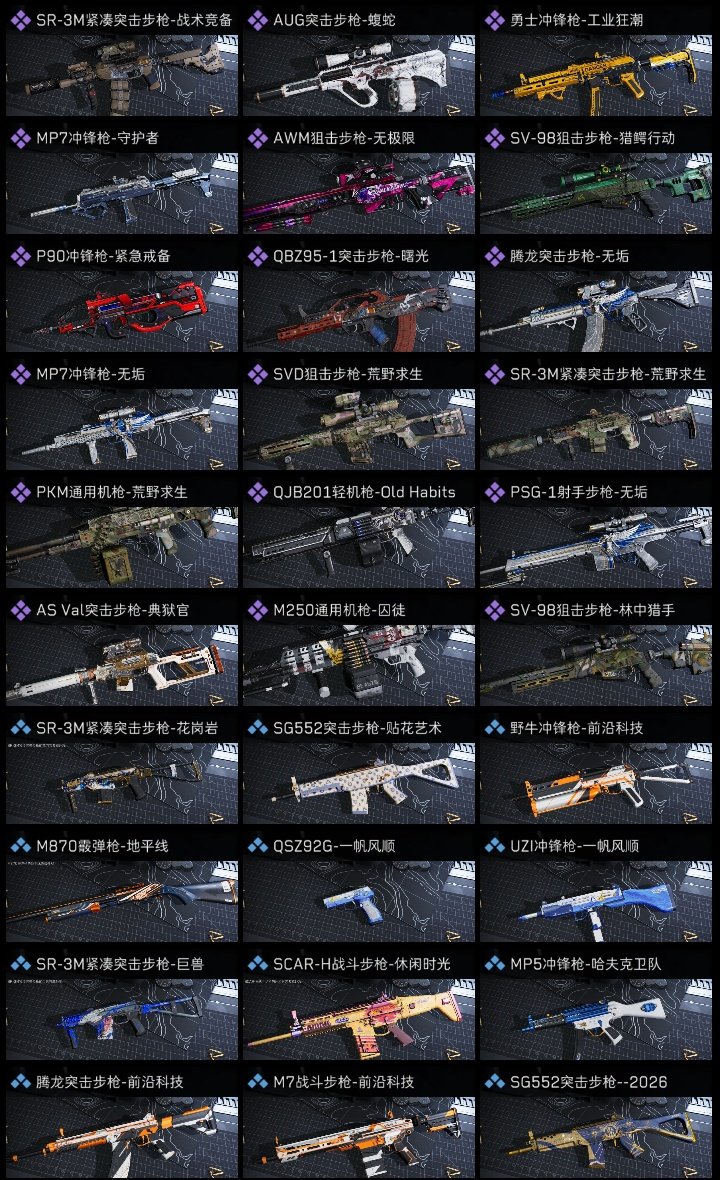Open the yellow 勇士冲锋枪-工业狂潮 weapon preview
This screenshot has width=720, height=1180.
(x=596, y=75)
